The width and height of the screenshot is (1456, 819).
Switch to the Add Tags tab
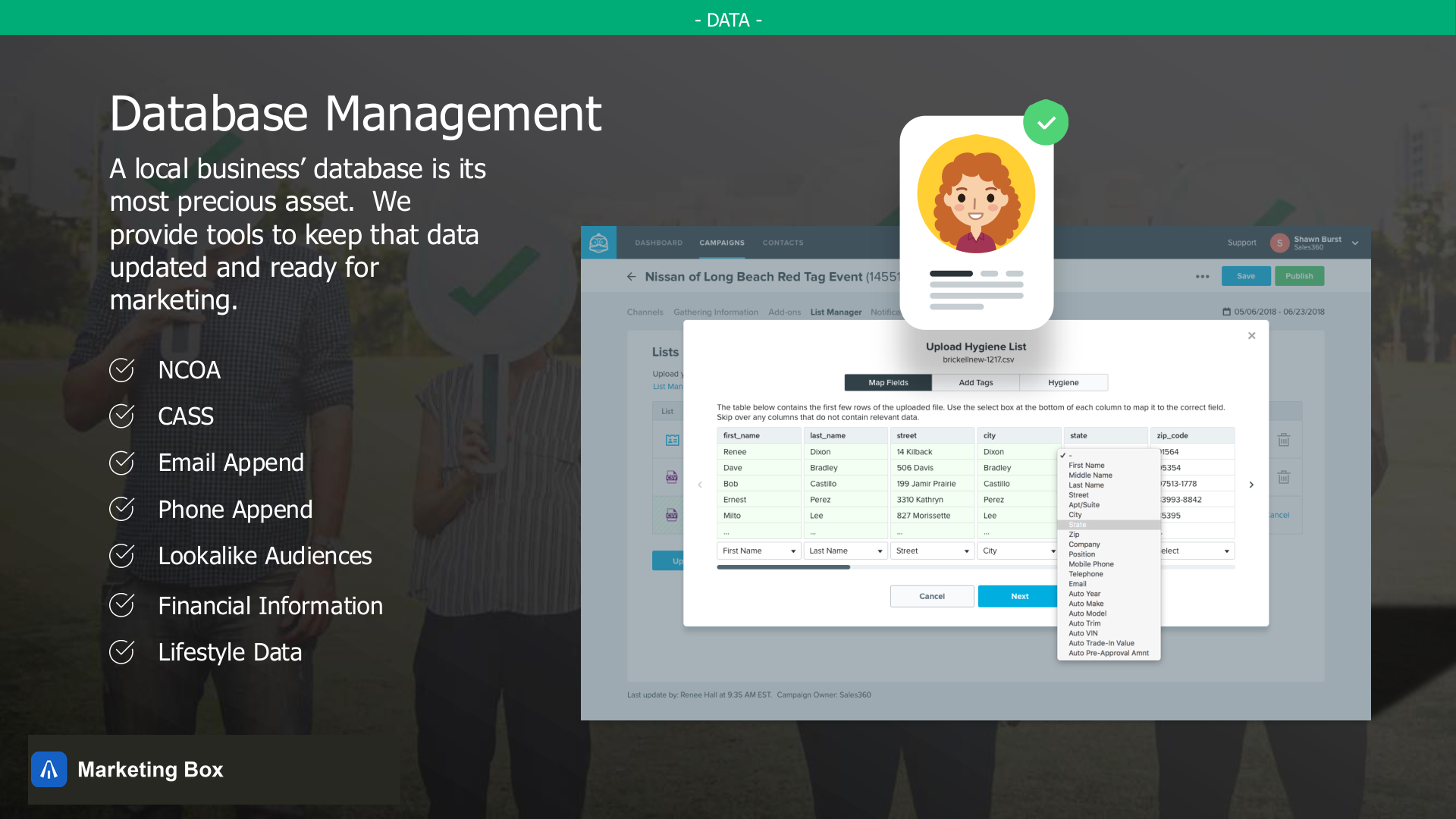[x=975, y=382]
